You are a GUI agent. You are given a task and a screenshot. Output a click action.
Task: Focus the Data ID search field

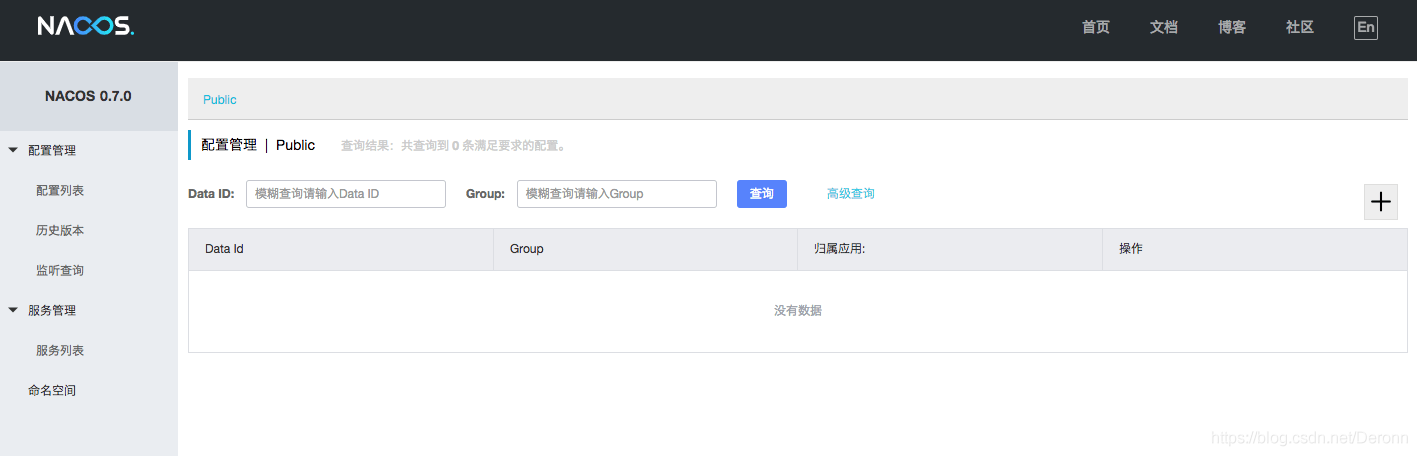point(345,194)
